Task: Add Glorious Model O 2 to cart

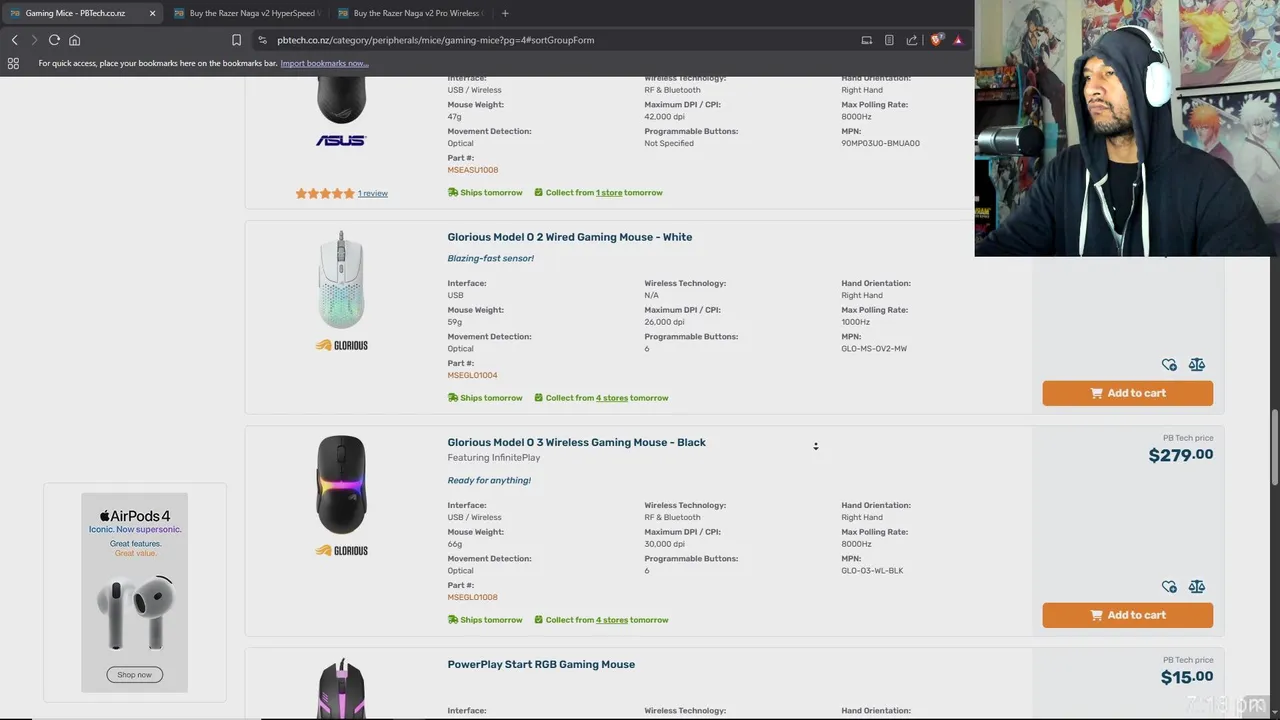Action: (1128, 393)
